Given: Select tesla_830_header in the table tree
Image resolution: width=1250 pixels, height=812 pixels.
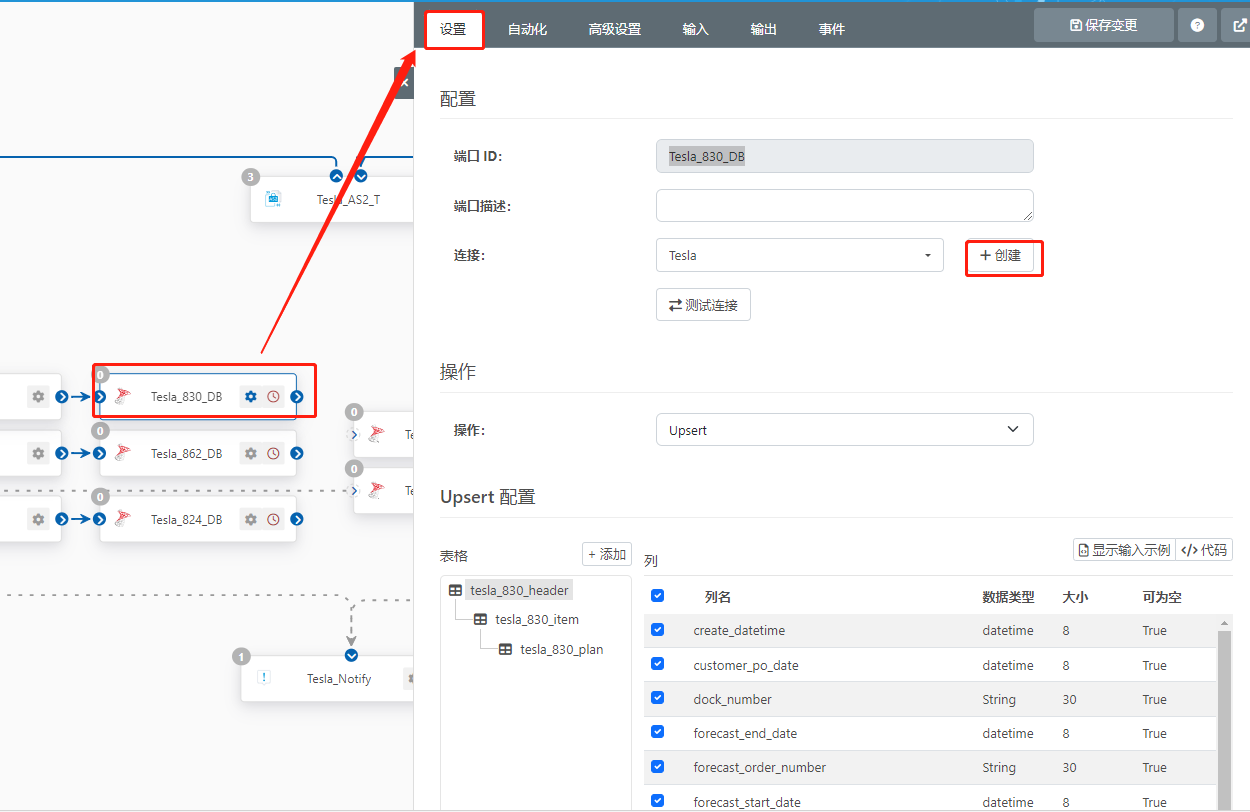Looking at the screenshot, I should click(520, 590).
